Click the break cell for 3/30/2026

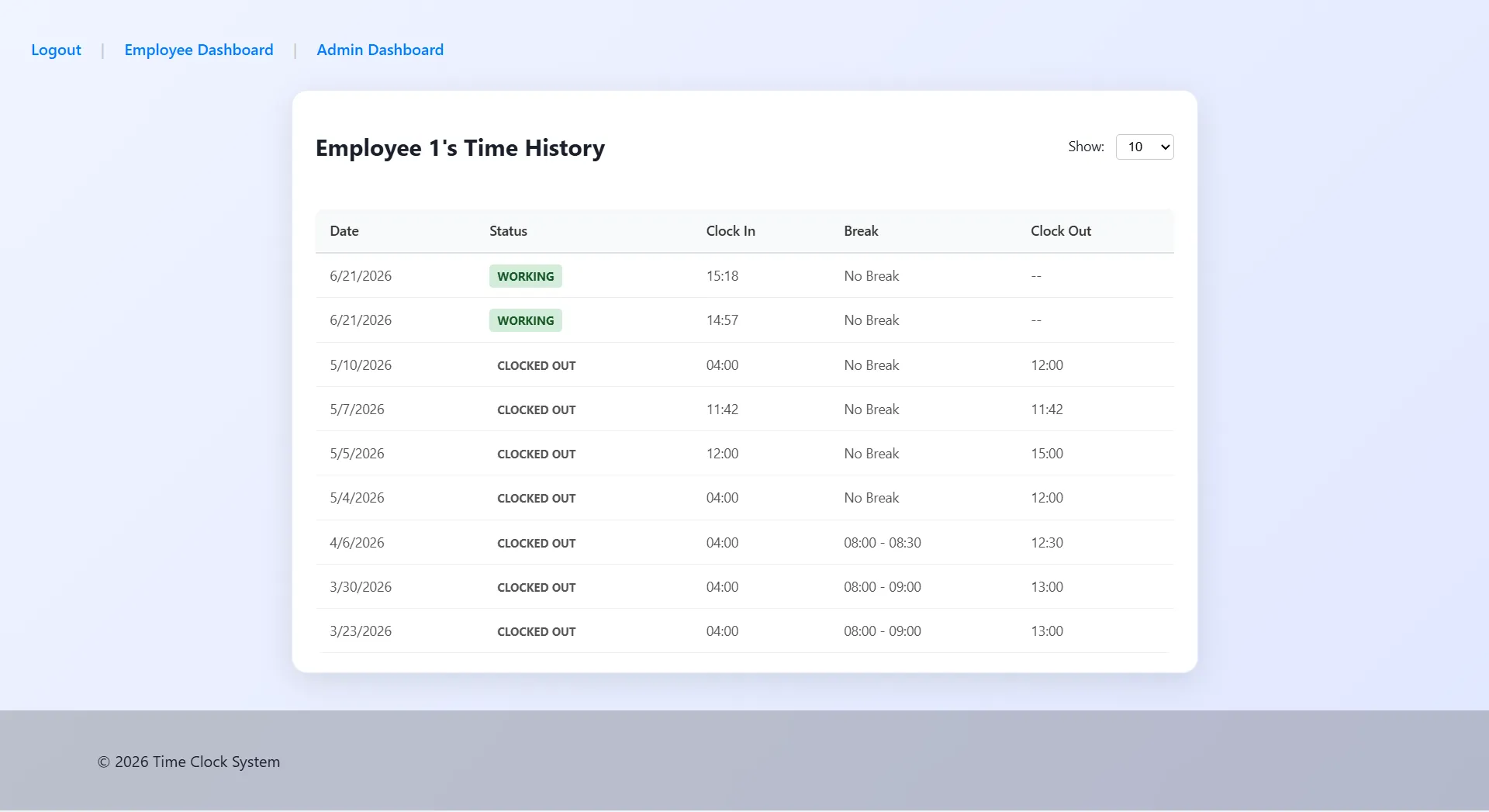pyautogui.click(x=883, y=587)
